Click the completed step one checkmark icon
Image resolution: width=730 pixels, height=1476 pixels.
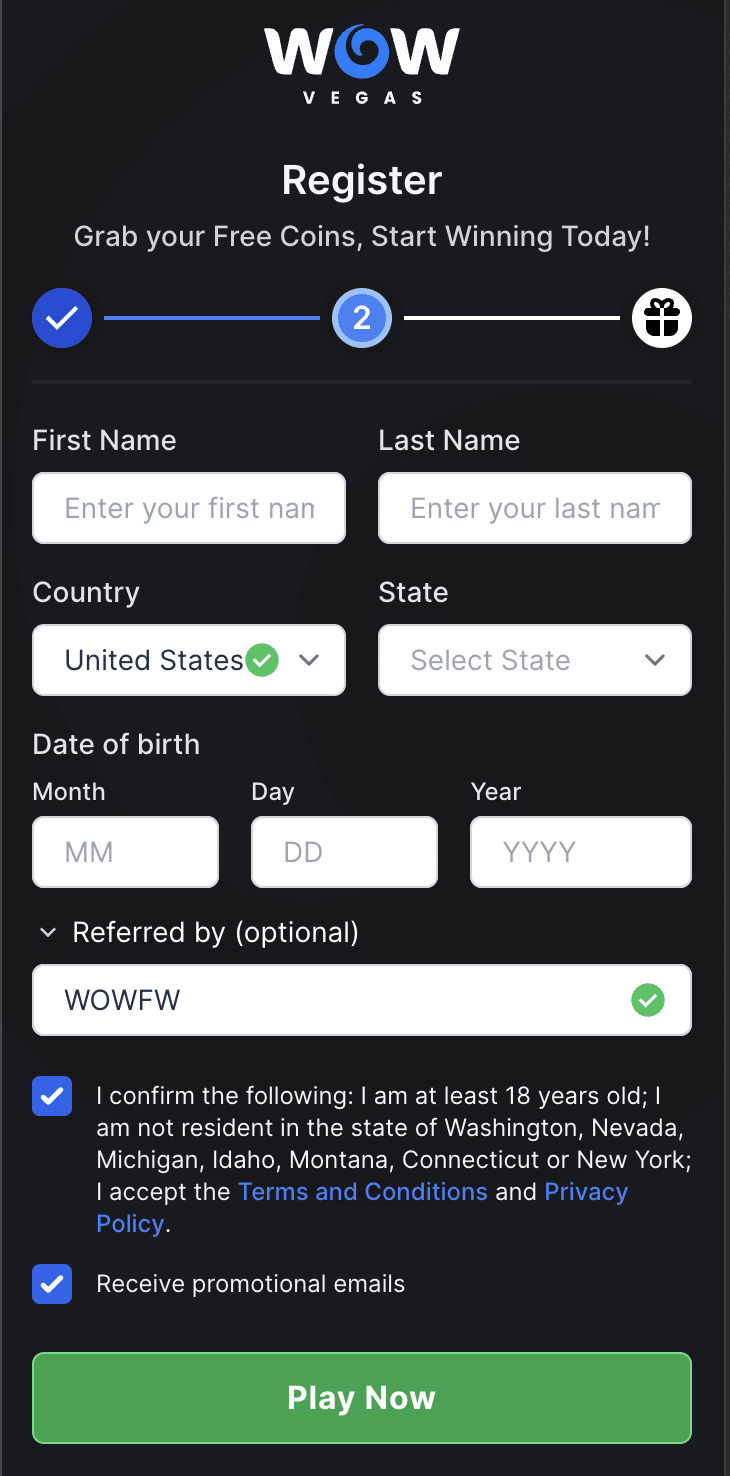click(x=62, y=318)
